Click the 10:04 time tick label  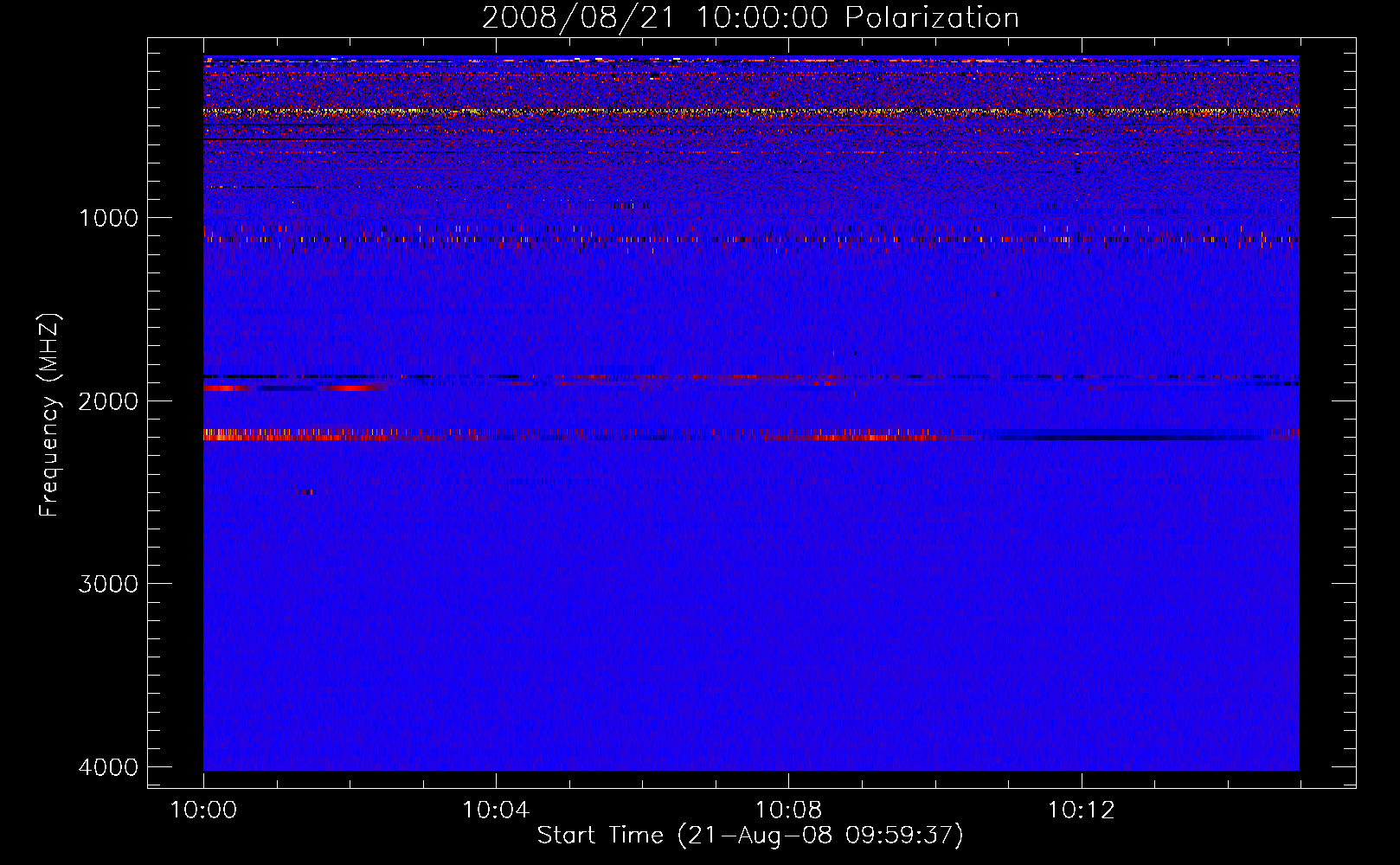coord(496,811)
